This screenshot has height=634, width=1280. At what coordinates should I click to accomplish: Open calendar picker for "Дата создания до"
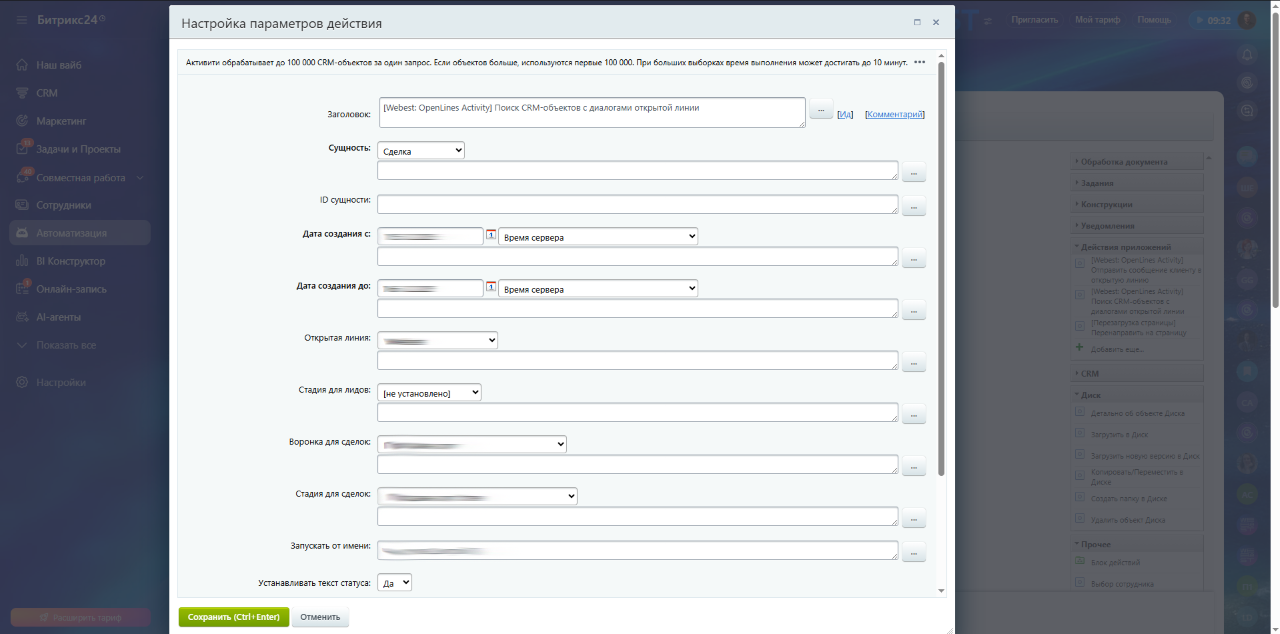491,288
